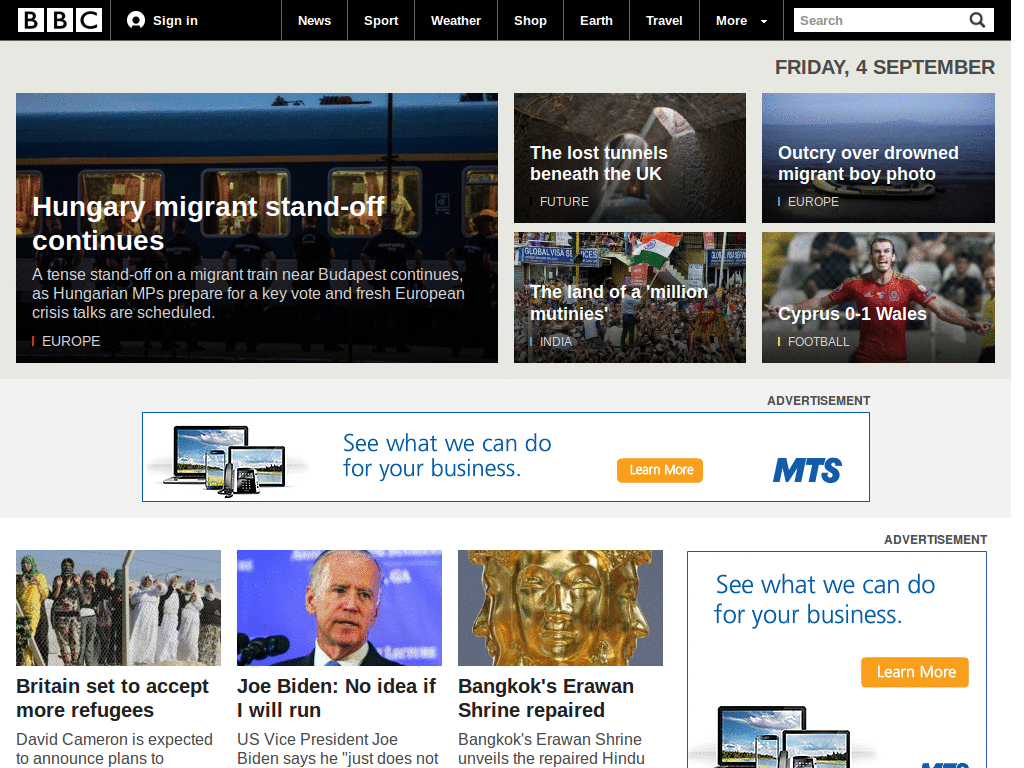Click the MTS logo in banner ad
The height and width of the screenshot is (768, 1024).
point(807,470)
